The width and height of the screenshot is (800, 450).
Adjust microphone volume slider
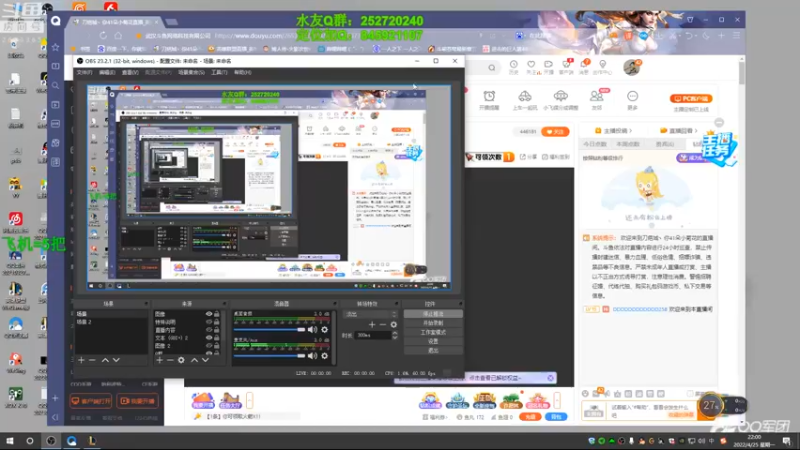[x=269, y=356]
